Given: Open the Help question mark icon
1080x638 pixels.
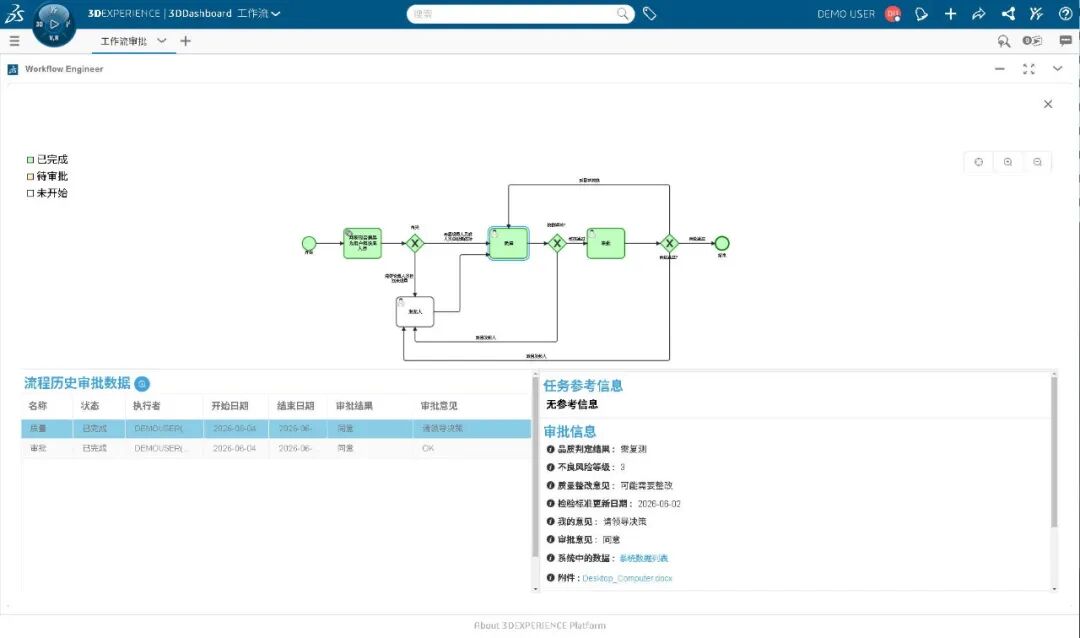Looking at the screenshot, I should [1065, 14].
